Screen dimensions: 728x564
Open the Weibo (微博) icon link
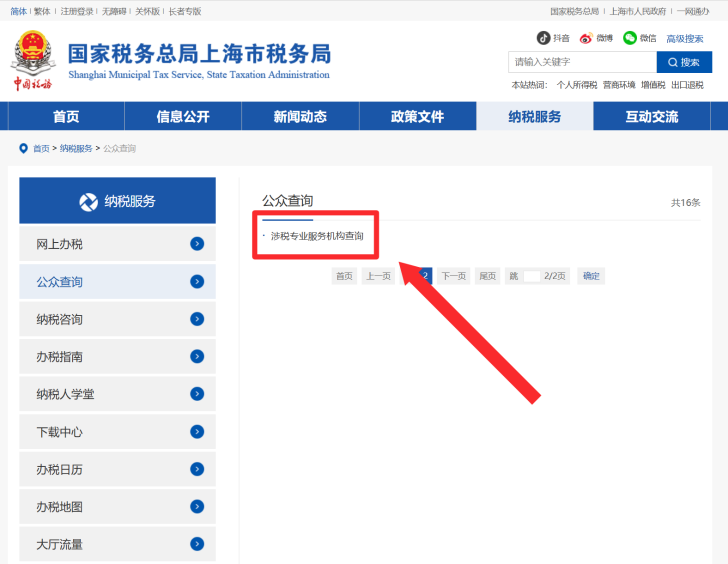(x=586, y=38)
